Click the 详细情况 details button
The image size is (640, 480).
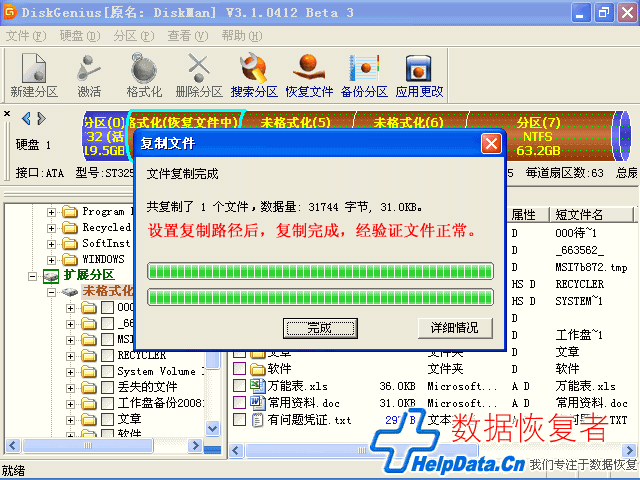455,328
